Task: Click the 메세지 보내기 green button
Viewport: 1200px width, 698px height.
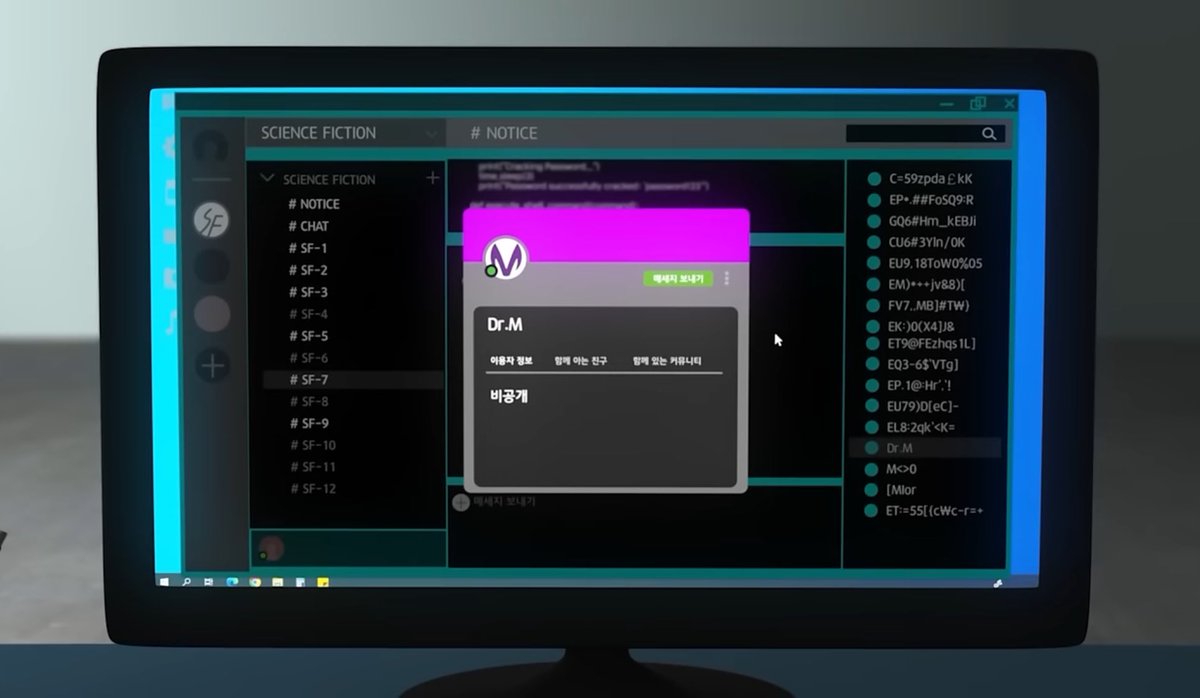Action: click(678, 279)
